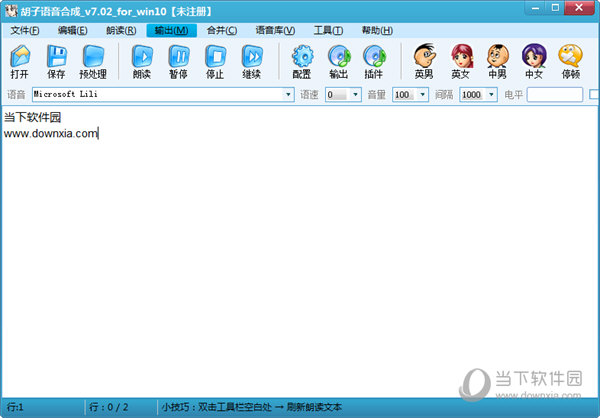Click the text line 当下软件园
600x418 pixels.
tap(33, 117)
